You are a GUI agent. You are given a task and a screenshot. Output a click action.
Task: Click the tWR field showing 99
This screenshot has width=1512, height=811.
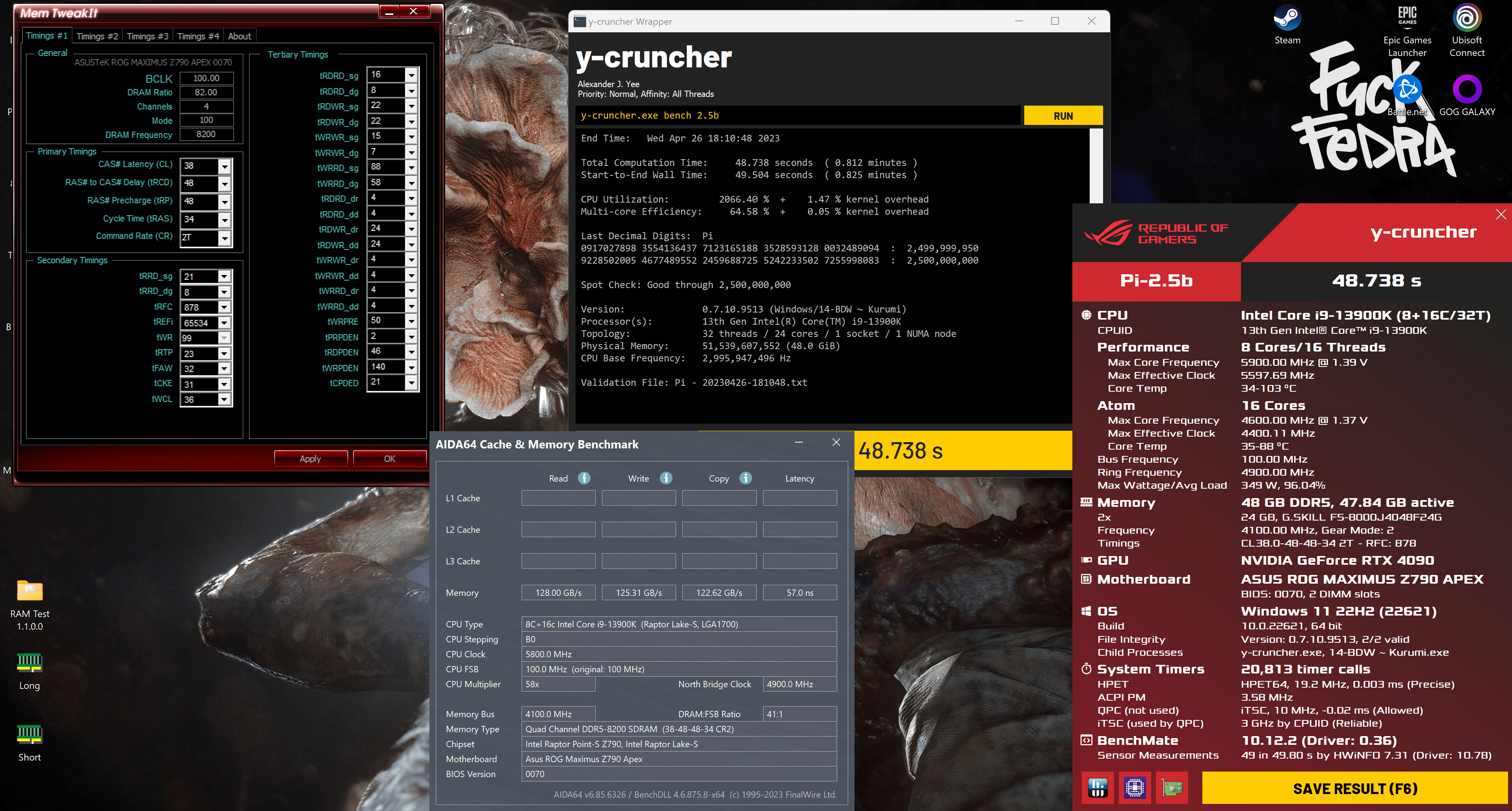[205, 338]
